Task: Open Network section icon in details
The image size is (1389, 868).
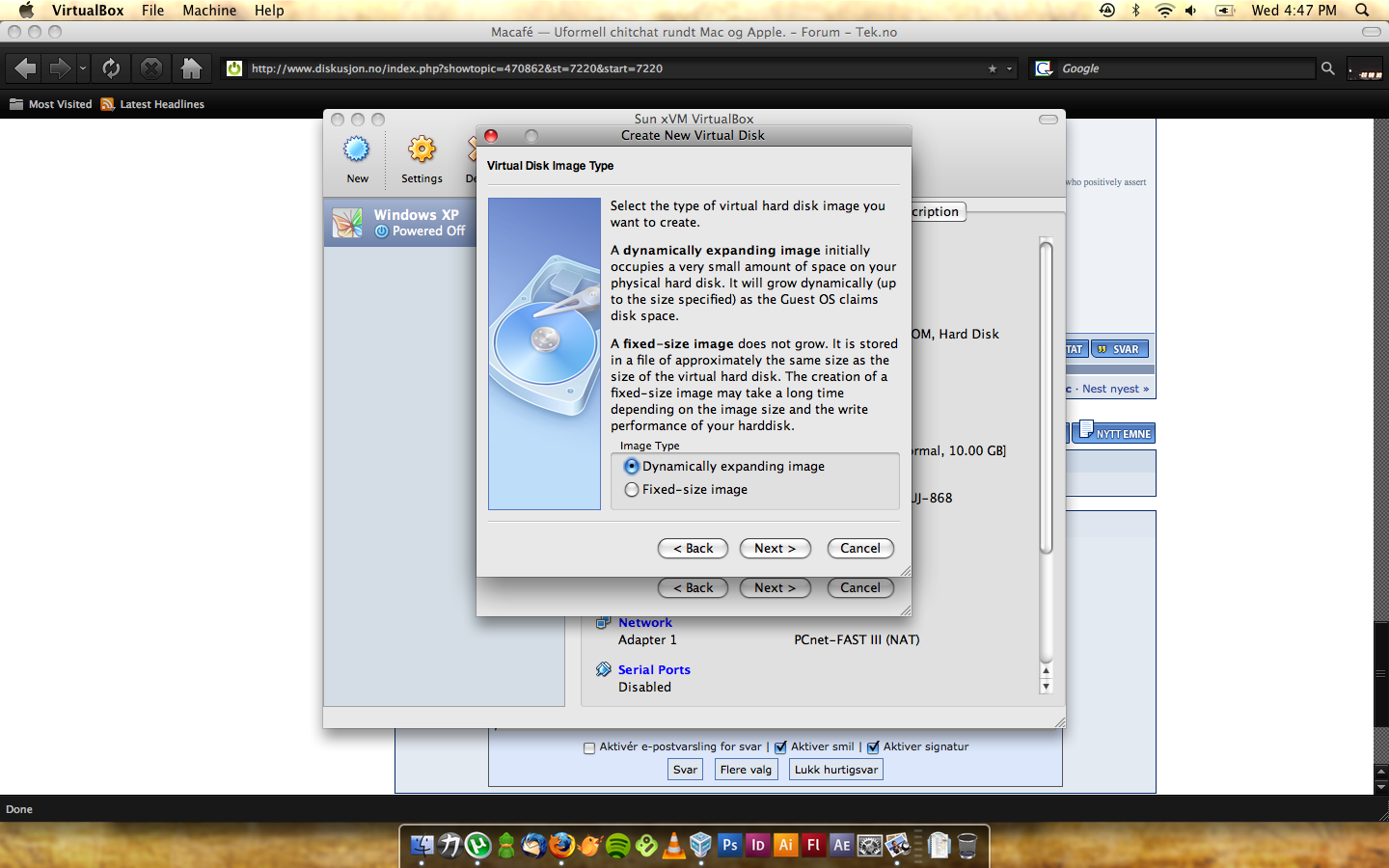Action: (604, 622)
